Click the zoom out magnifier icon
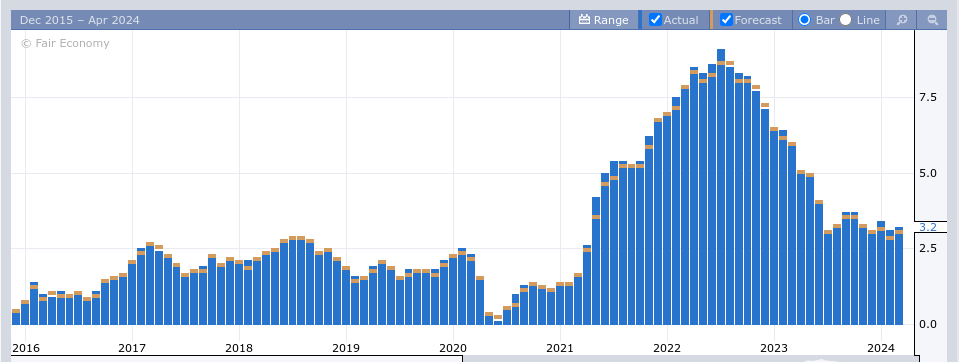 (933, 20)
